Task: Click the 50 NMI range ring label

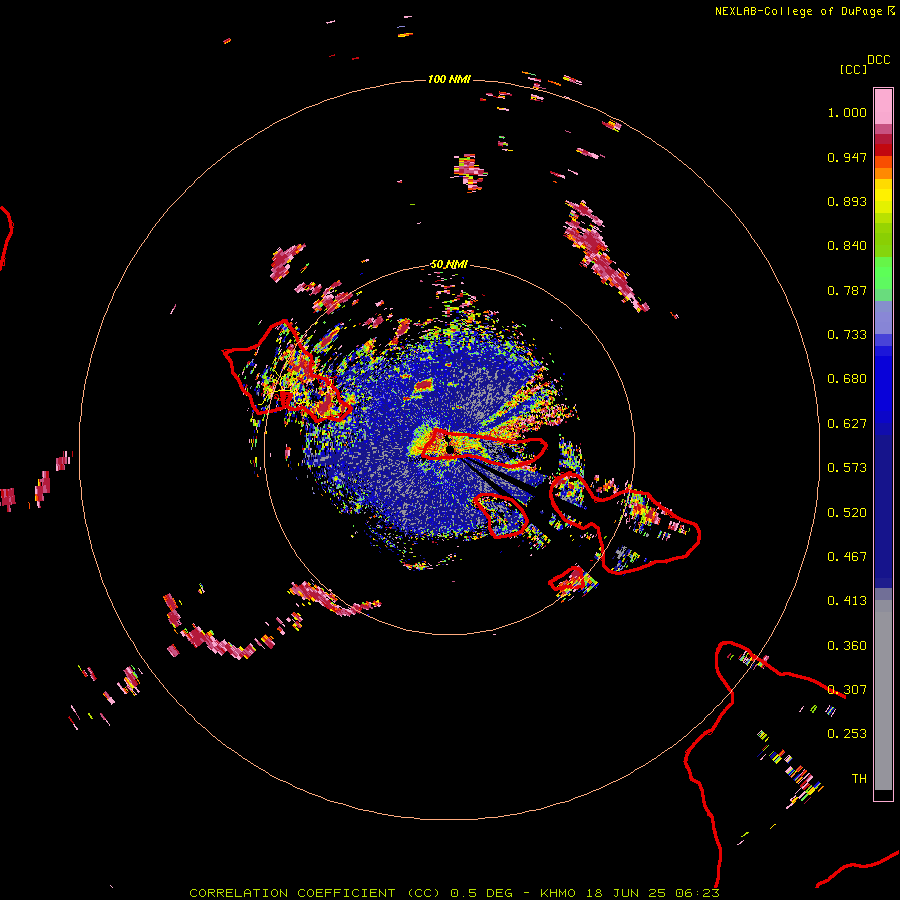Action: (x=449, y=264)
